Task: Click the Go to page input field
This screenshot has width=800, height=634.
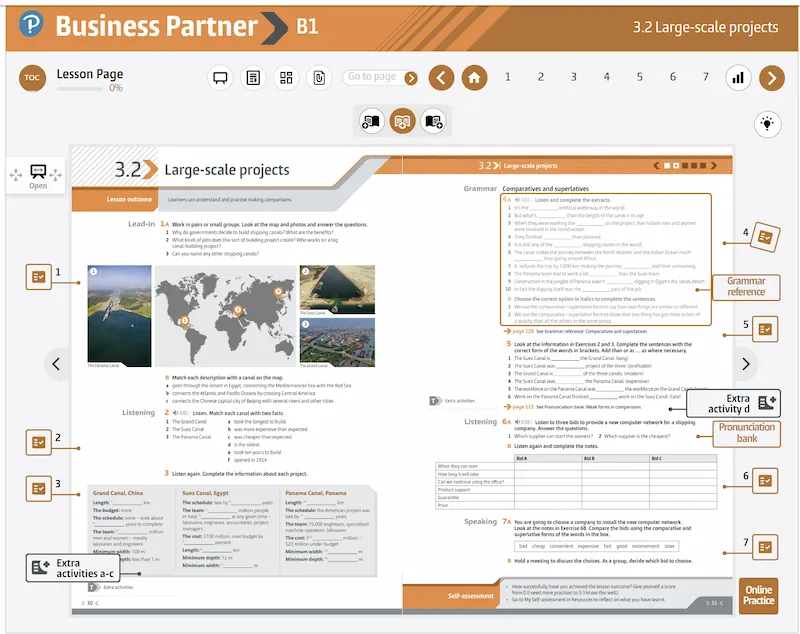Action: 372,77
